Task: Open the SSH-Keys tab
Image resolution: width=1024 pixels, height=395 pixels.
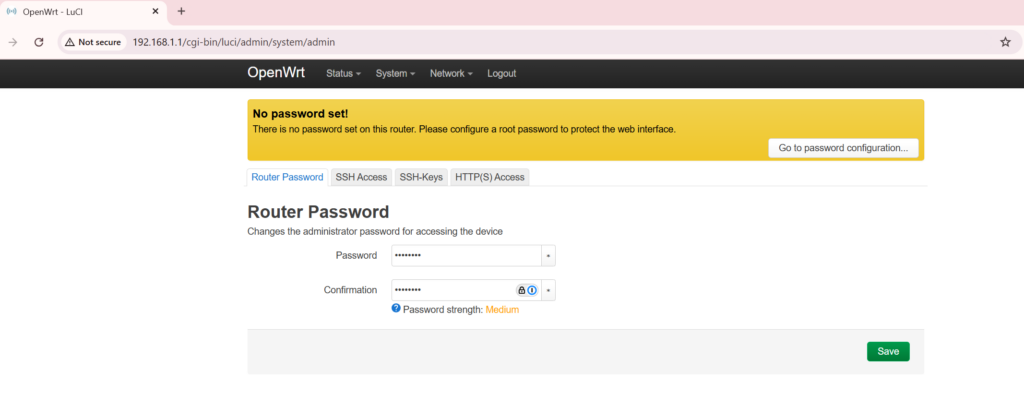Action: click(x=421, y=177)
